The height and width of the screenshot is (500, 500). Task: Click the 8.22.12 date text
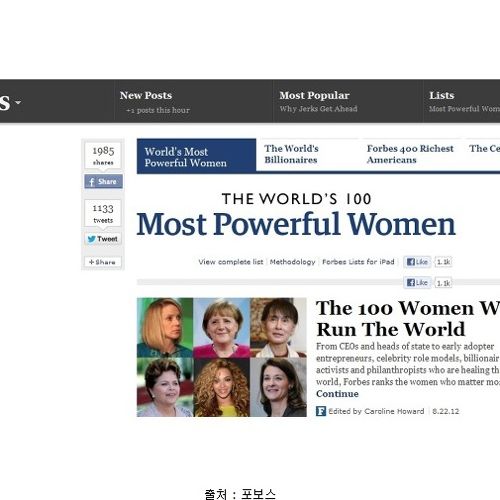tap(445, 411)
